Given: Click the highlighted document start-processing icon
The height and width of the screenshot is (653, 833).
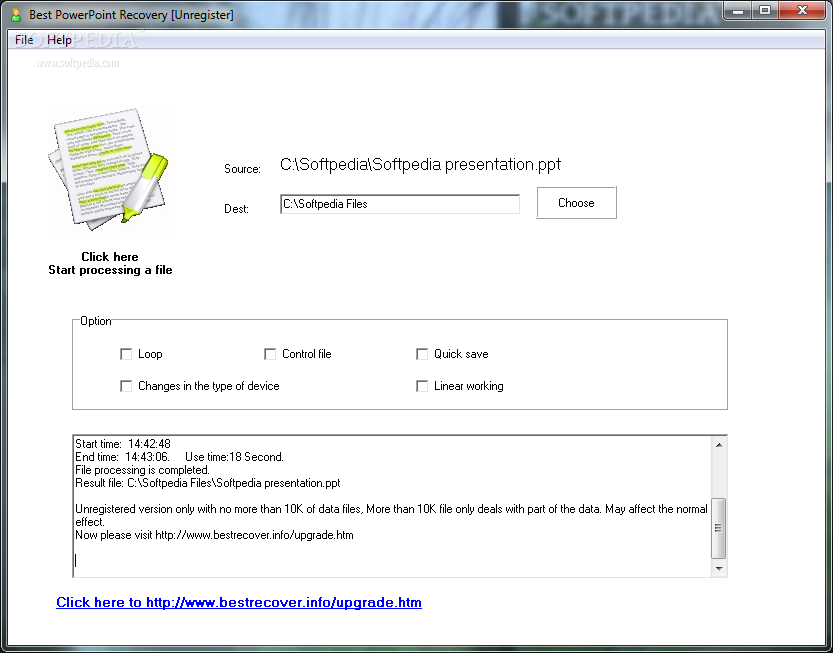Looking at the screenshot, I should click(x=112, y=169).
